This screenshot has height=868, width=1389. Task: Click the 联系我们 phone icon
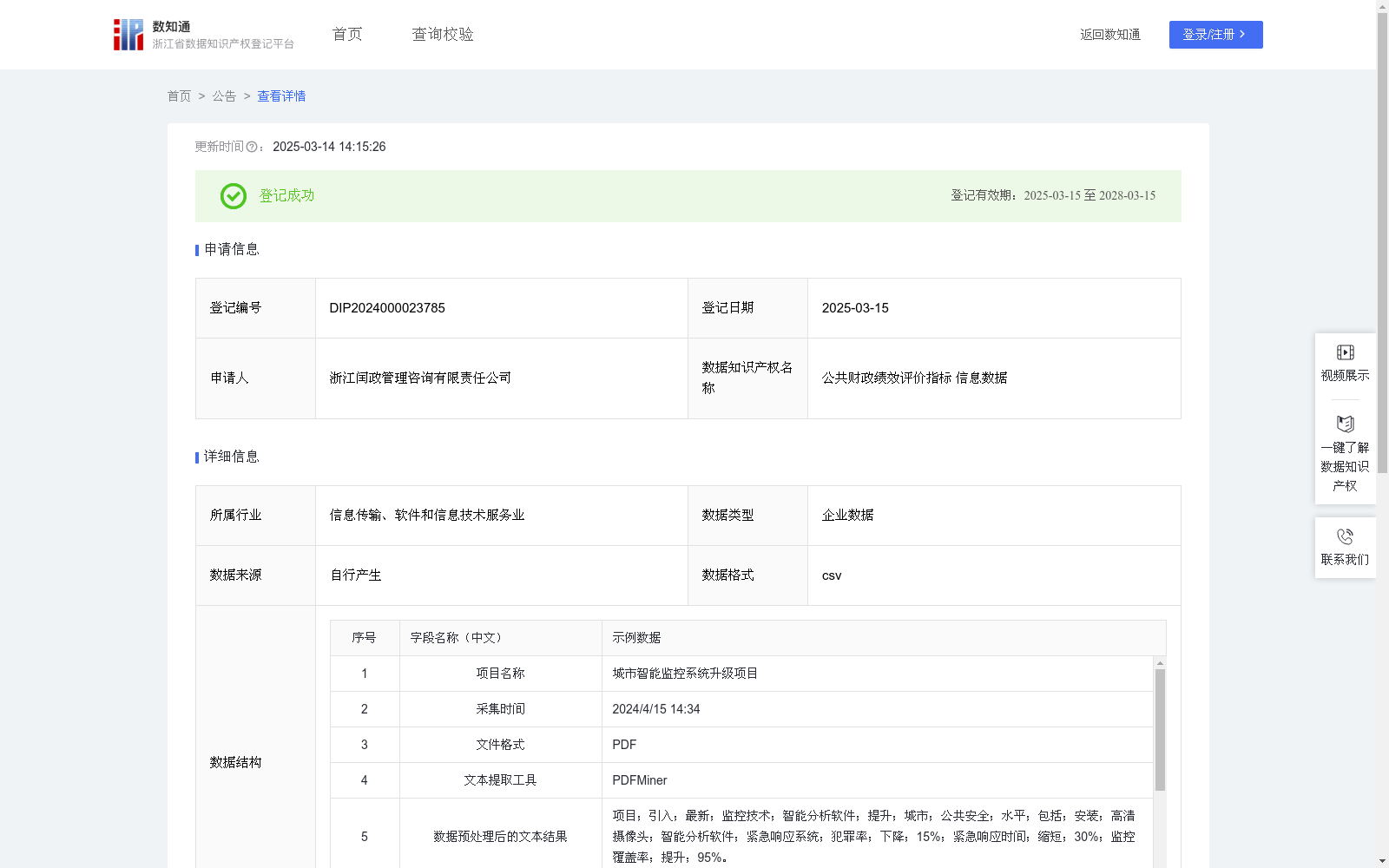(1345, 536)
